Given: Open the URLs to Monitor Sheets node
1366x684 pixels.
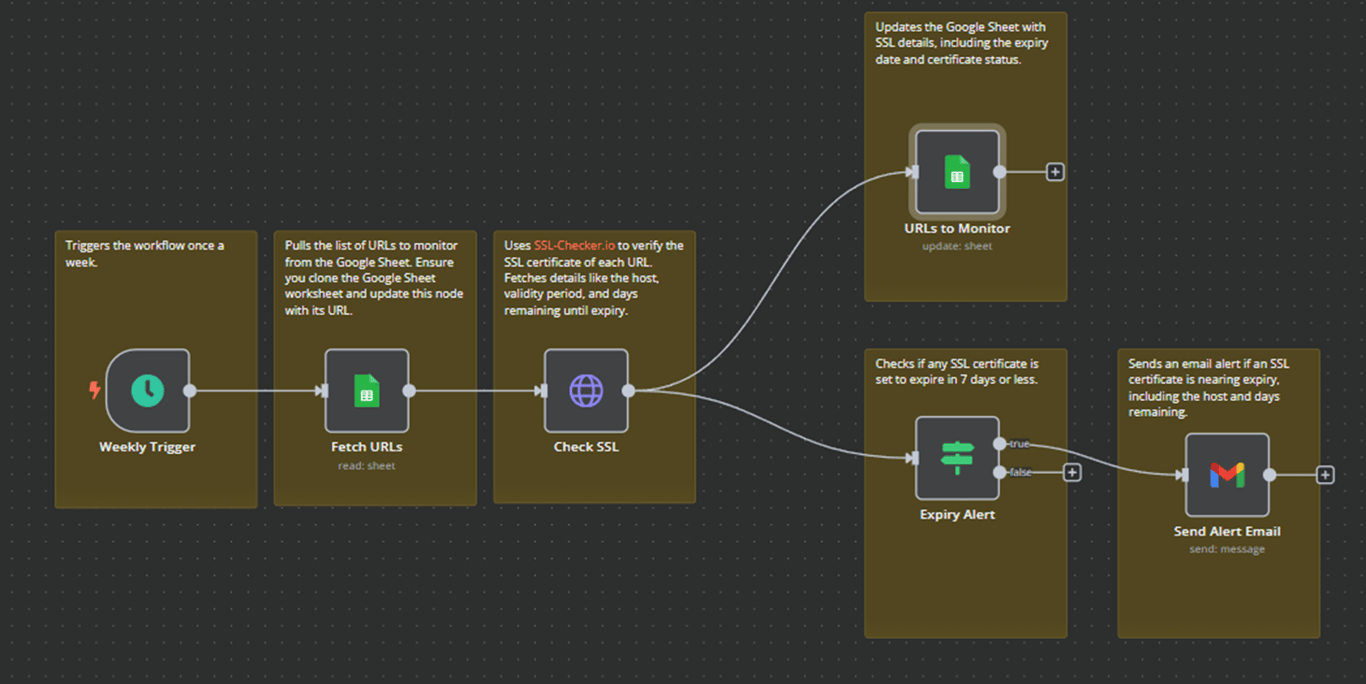Looking at the screenshot, I should click(x=956, y=172).
